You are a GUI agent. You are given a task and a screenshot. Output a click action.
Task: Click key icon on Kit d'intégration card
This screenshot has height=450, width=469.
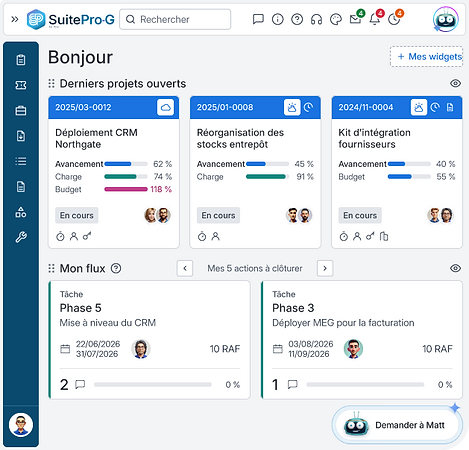[x=370, y=237]
